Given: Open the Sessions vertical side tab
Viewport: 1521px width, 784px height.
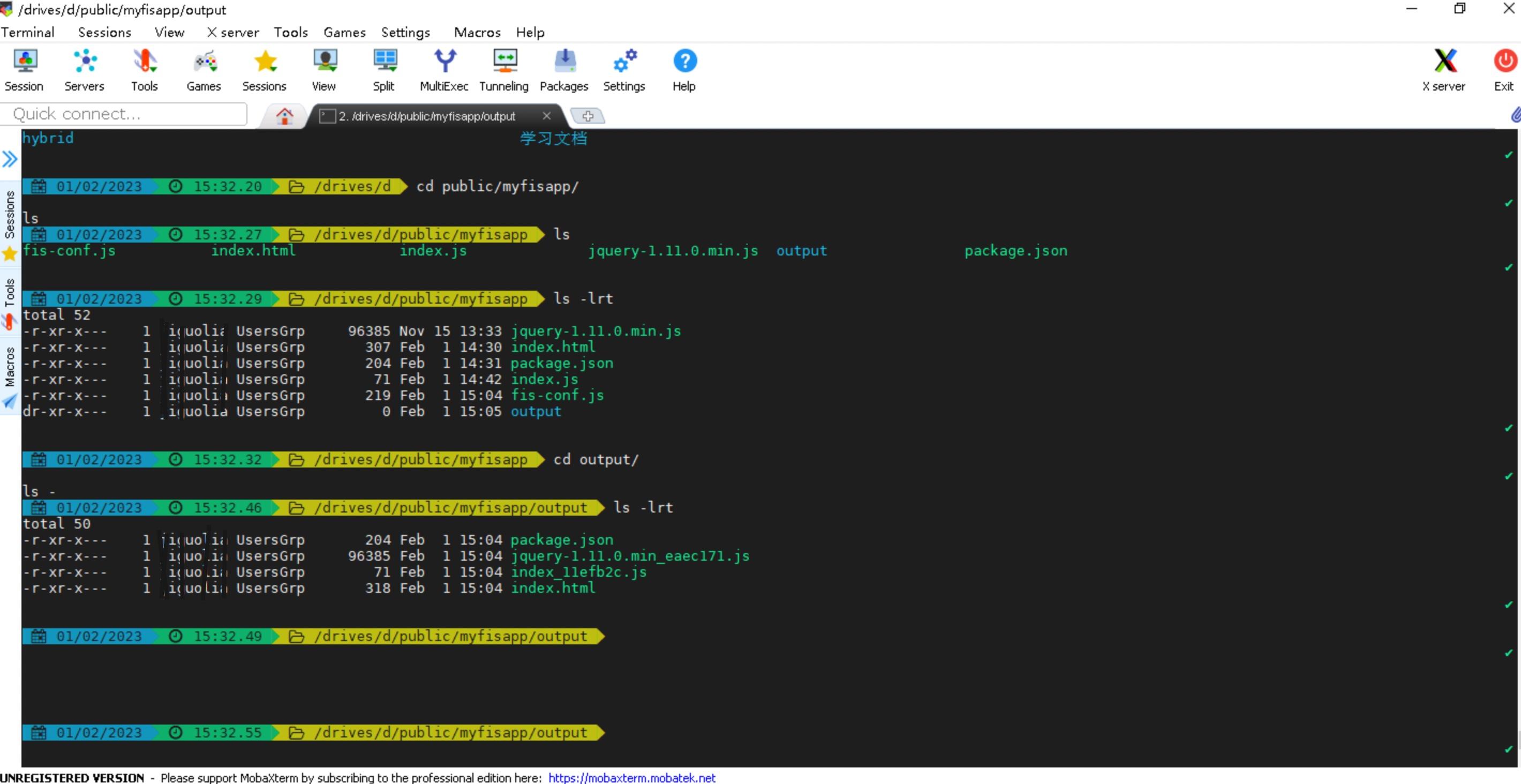Looking at the screenshot, I should (x=10, y=214).
